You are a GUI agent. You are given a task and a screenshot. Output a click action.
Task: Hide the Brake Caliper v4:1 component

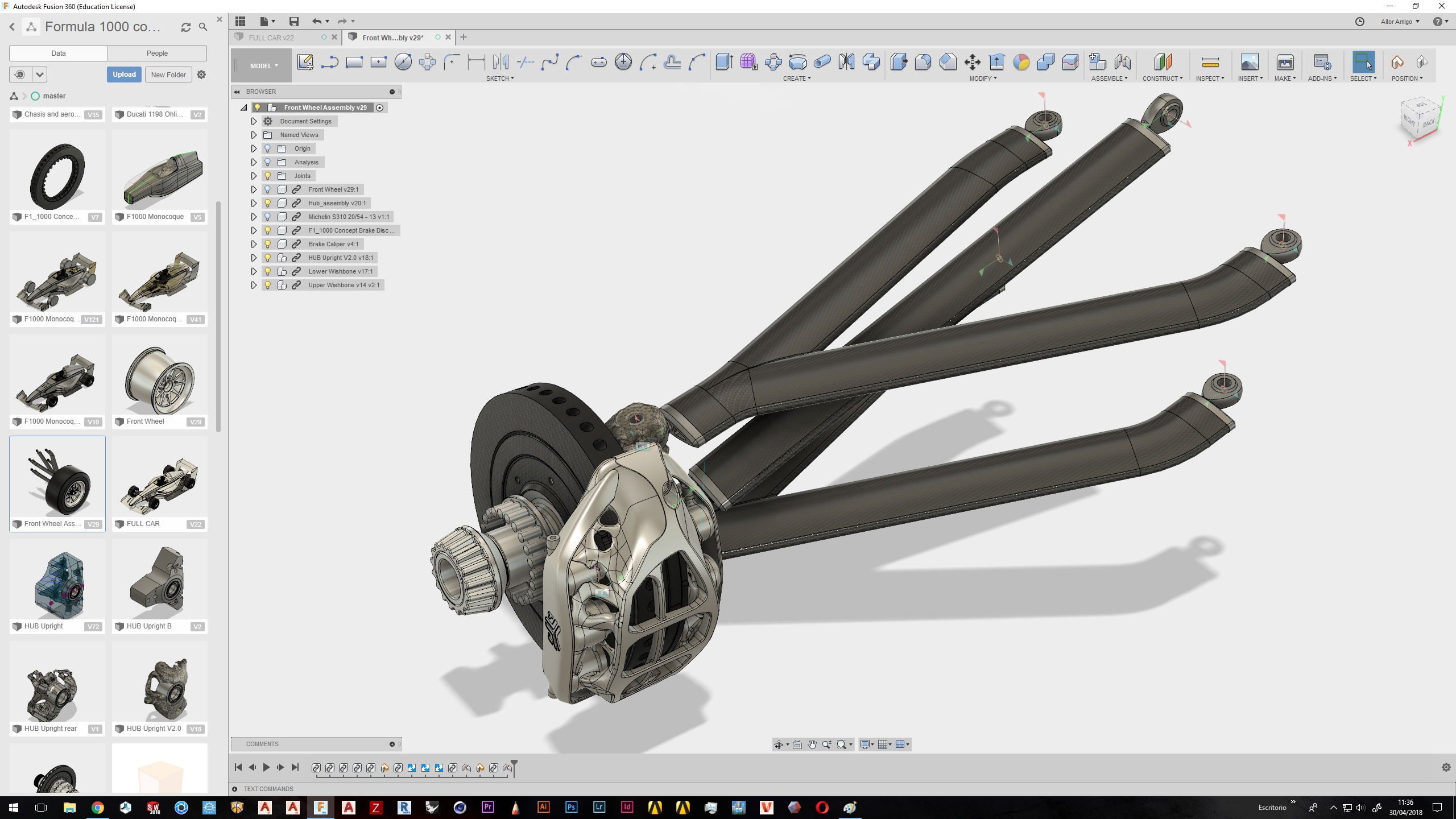268,244
